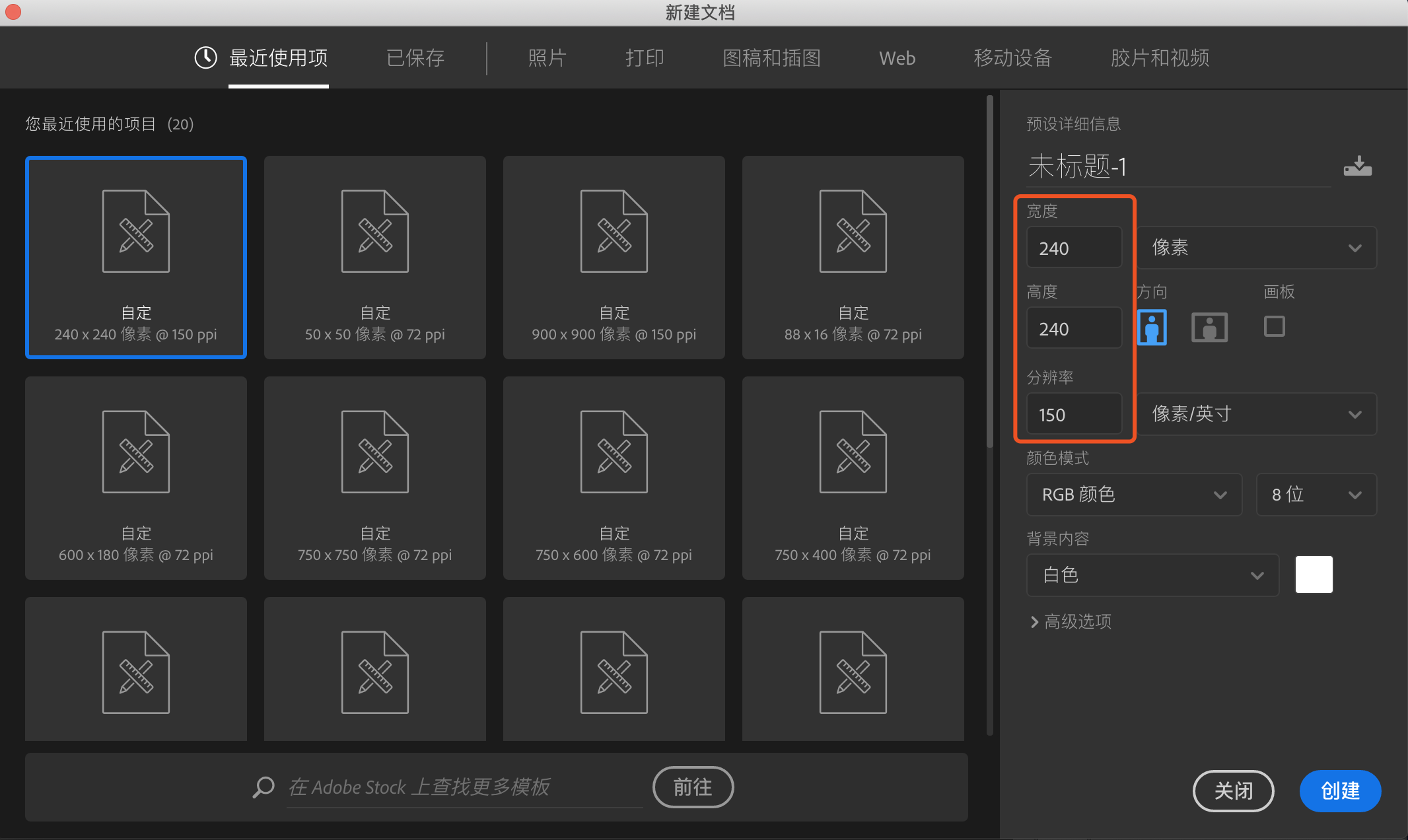Screen dimensions: 1408x840
Task: Click the 创建 button
Action: (1340, 790)
